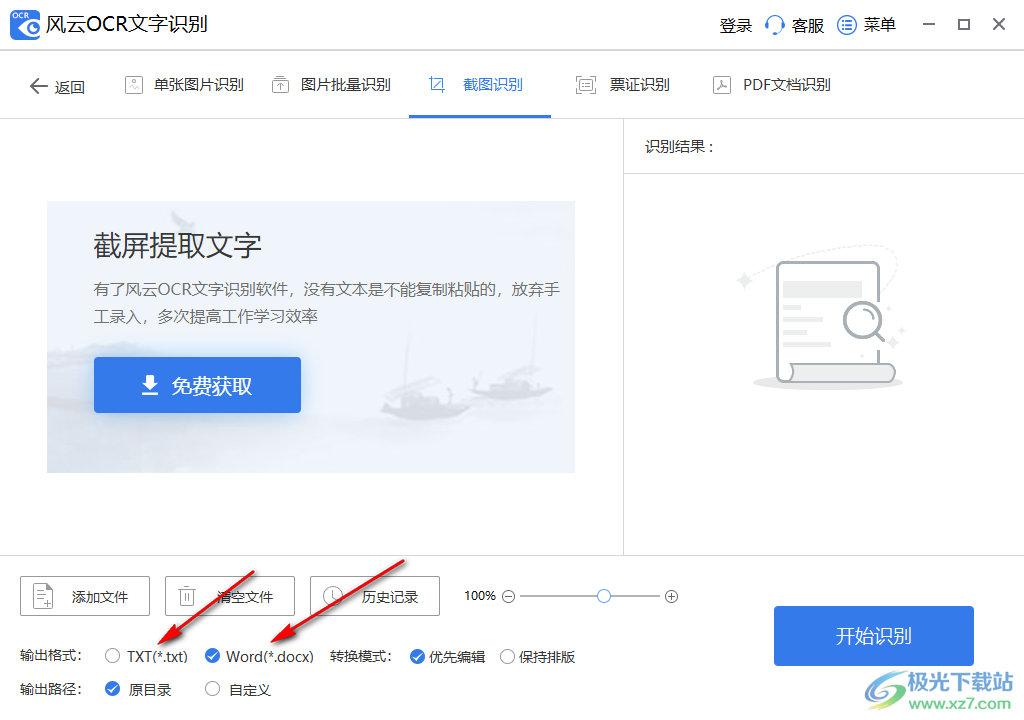Click the clock icon in 历史记录
Viewport: 1024px width, 720px height.
pos(333,596)
